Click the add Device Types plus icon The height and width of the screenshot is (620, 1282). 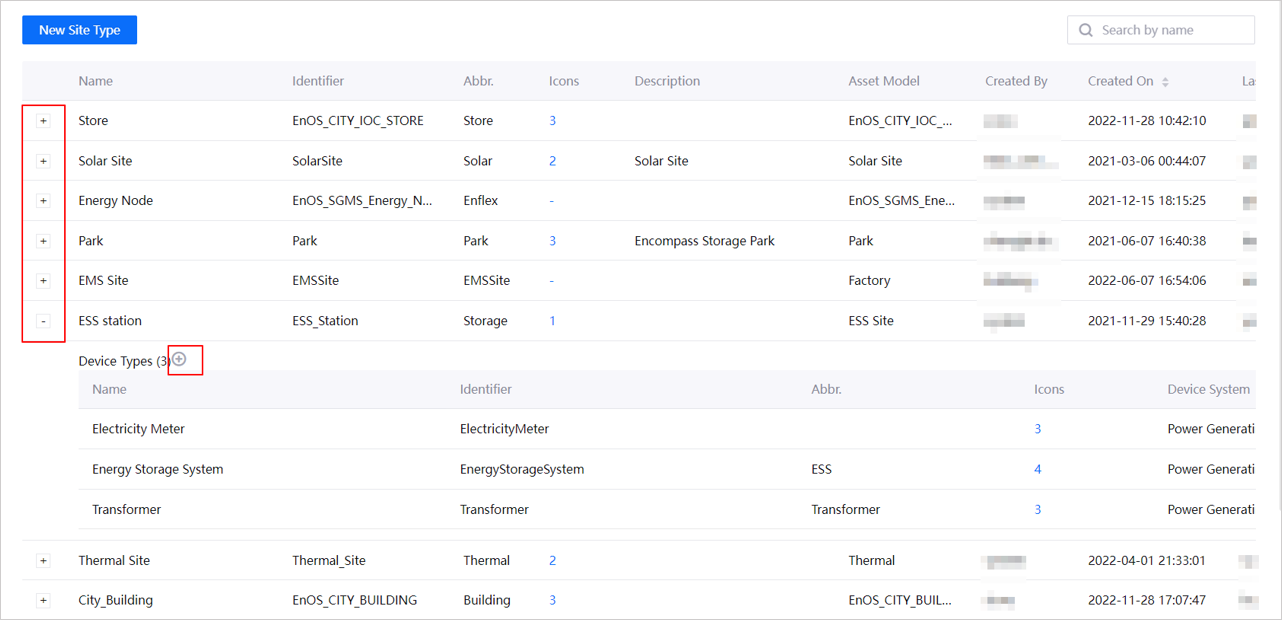pos(180,359)
